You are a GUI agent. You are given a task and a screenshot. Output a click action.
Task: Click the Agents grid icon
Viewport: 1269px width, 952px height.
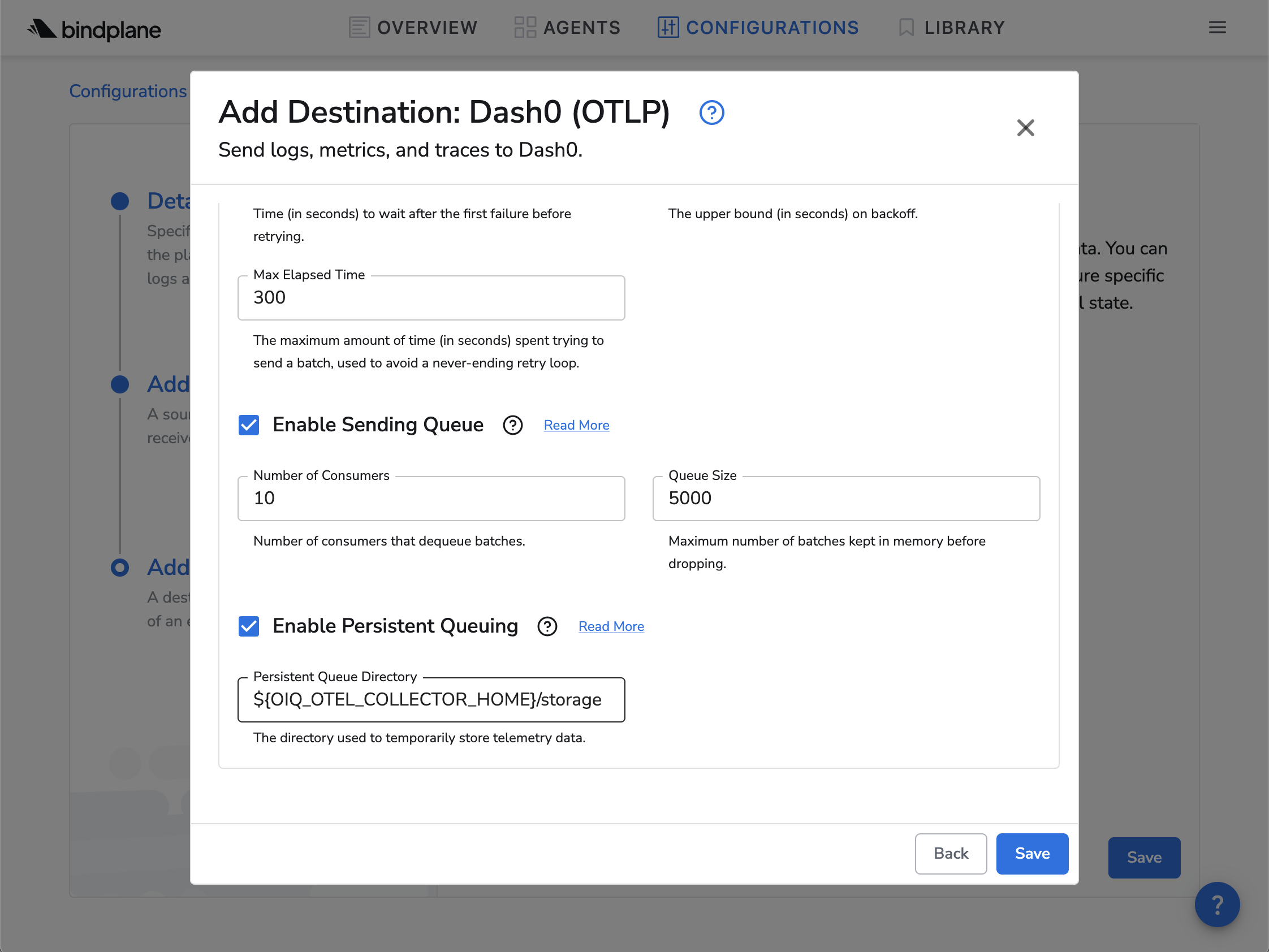pos(524,28)
